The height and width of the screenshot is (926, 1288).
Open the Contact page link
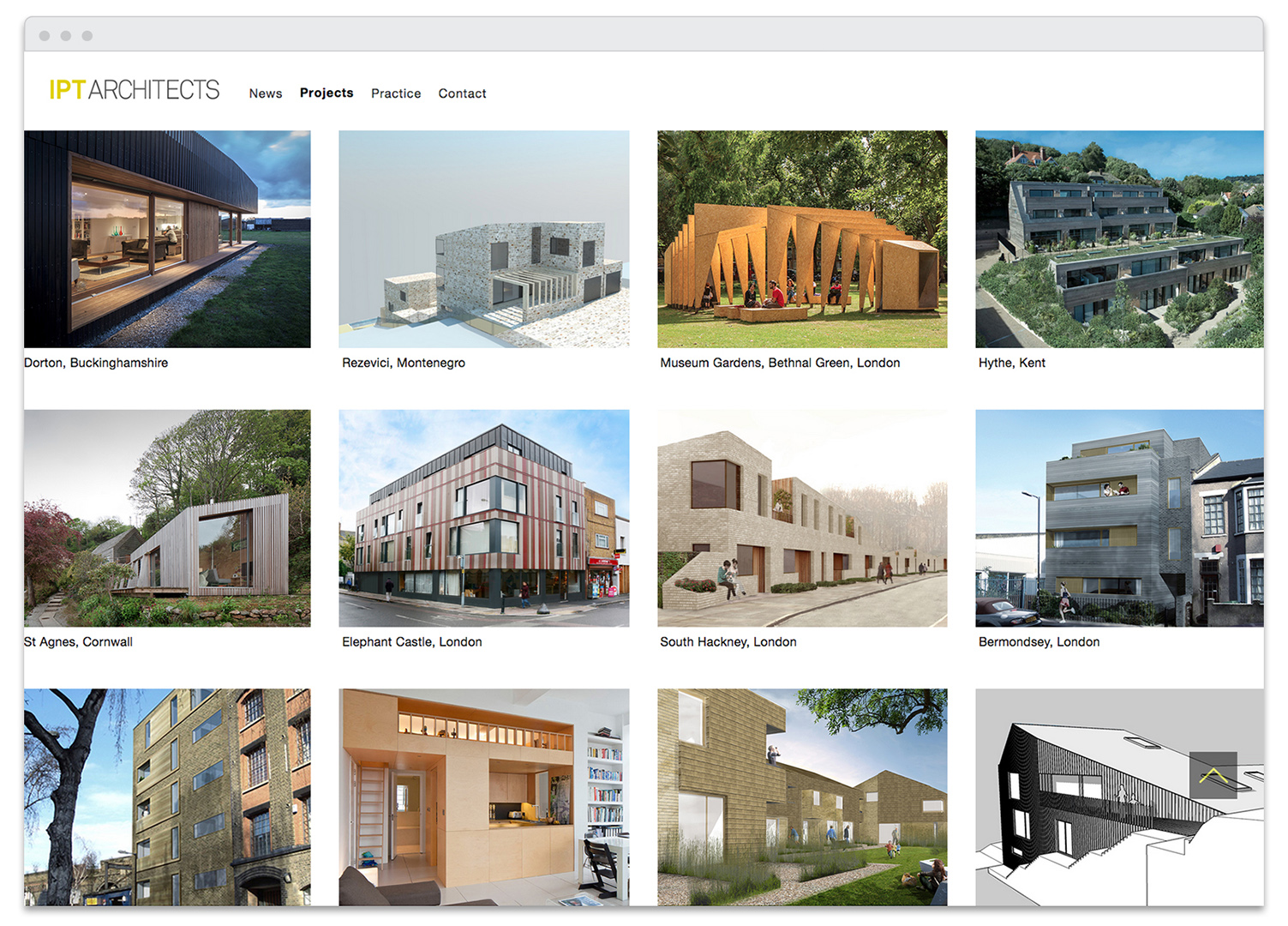click(x=462, y=93)
